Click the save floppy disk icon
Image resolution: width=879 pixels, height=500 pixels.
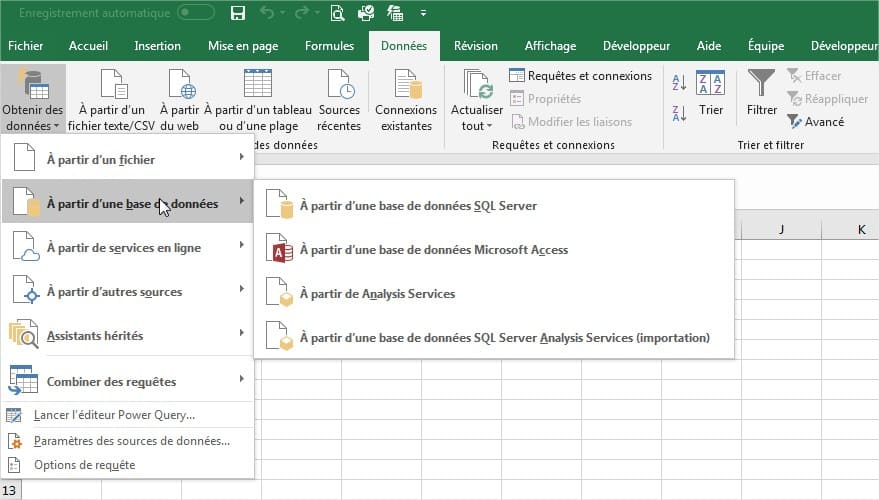(x=238, y=13)
